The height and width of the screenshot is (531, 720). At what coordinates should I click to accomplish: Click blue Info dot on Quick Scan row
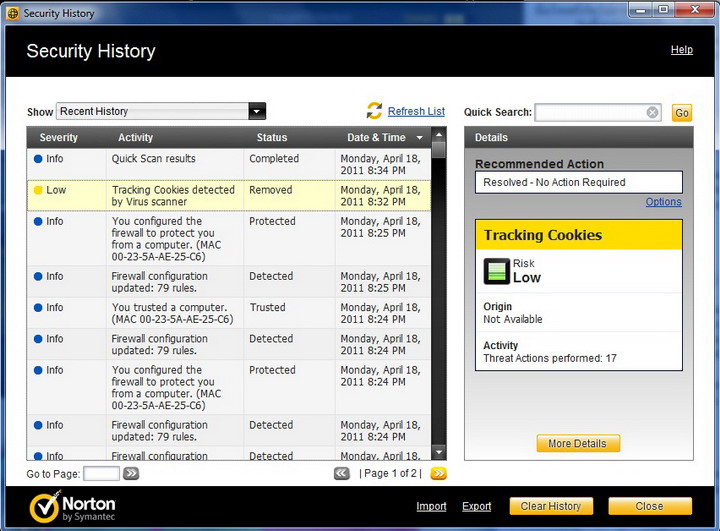[x=38, y=159]
